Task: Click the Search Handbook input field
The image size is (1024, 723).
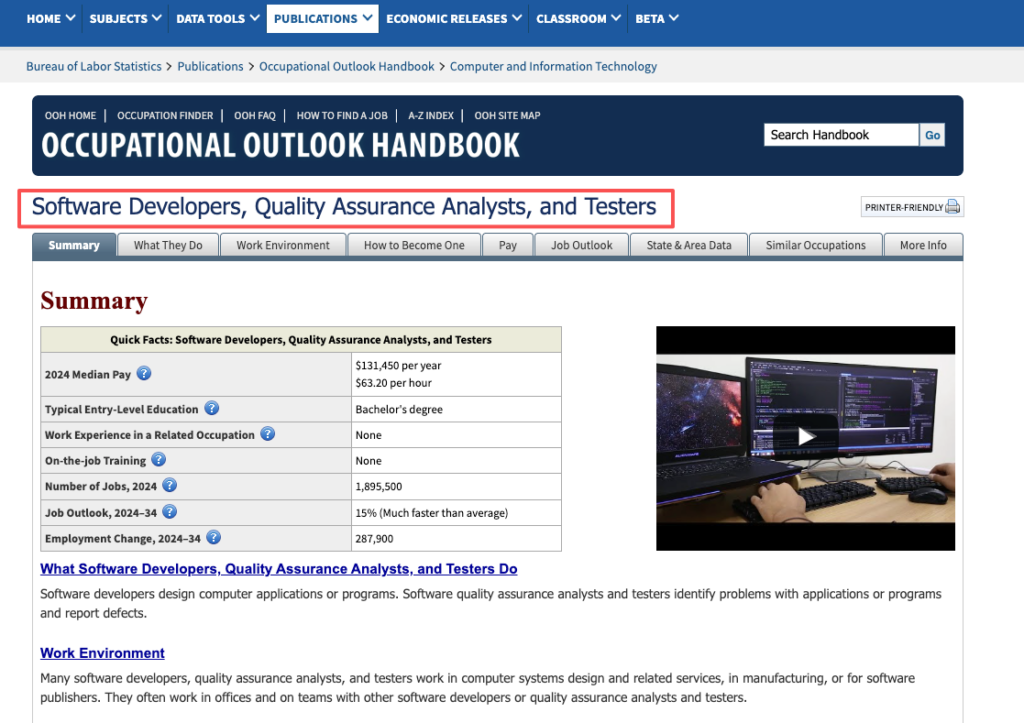Action: (840, 134)
